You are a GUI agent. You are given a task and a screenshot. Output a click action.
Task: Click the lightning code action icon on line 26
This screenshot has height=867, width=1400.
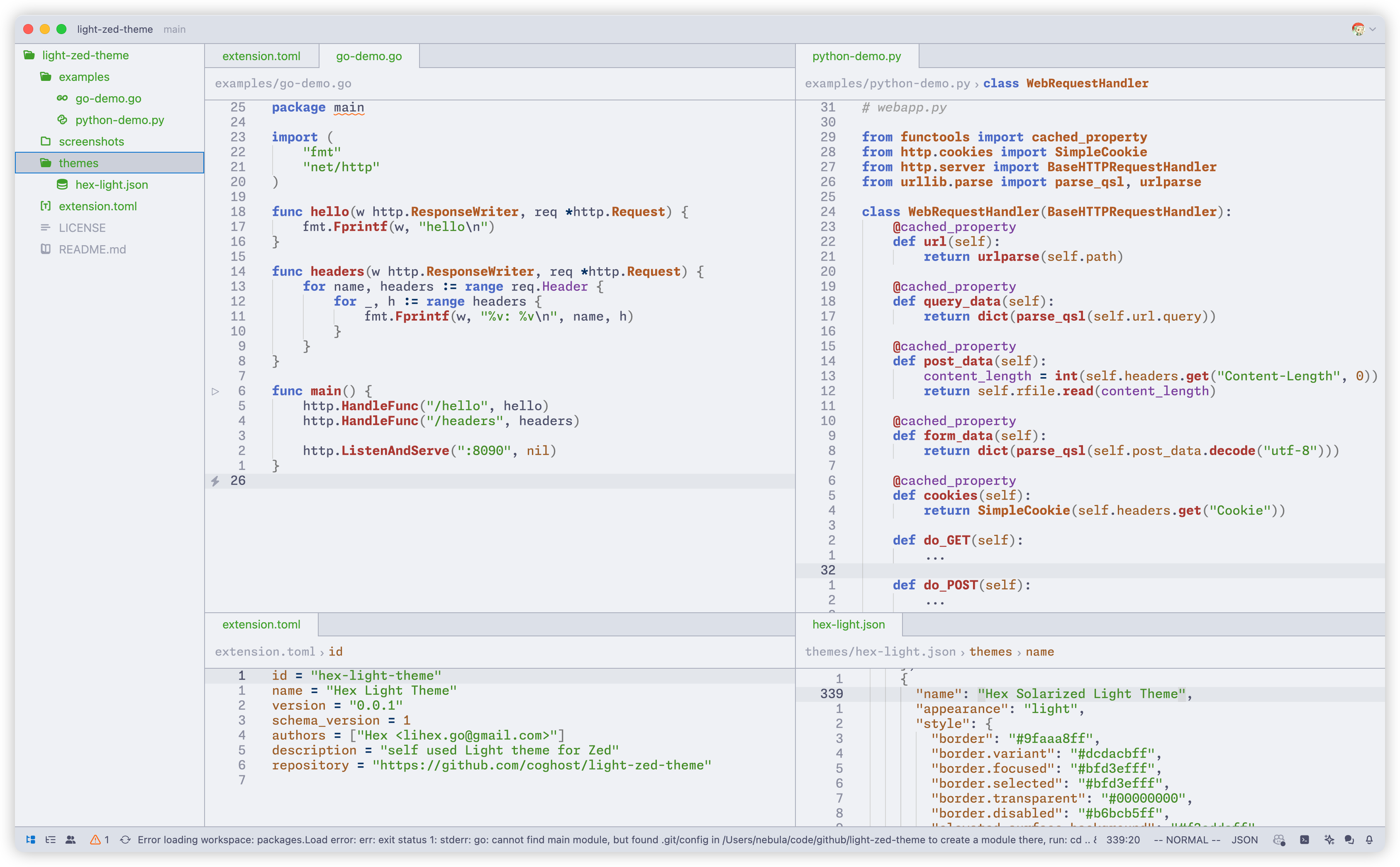tap(215, 481)
